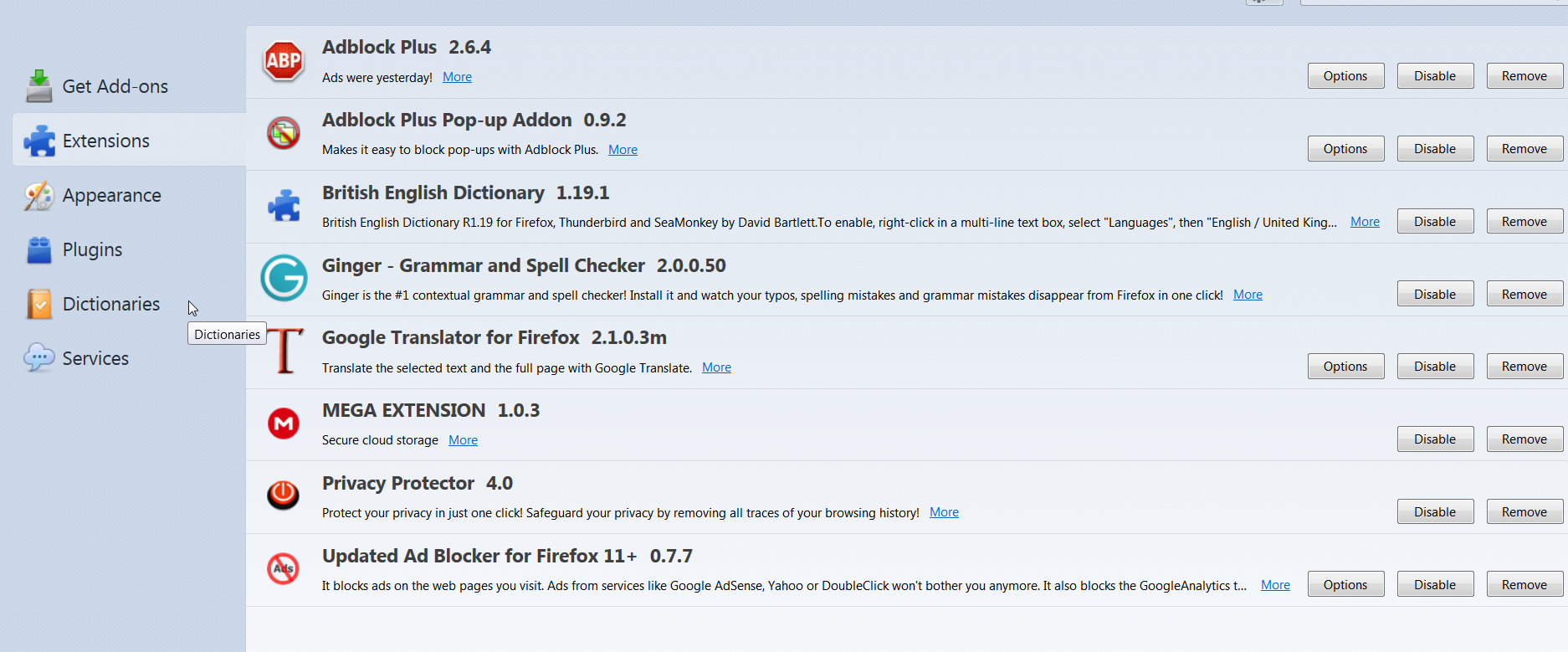Open the Get Add-ons section
1568x652 pixels.
(x=115, y=86)
